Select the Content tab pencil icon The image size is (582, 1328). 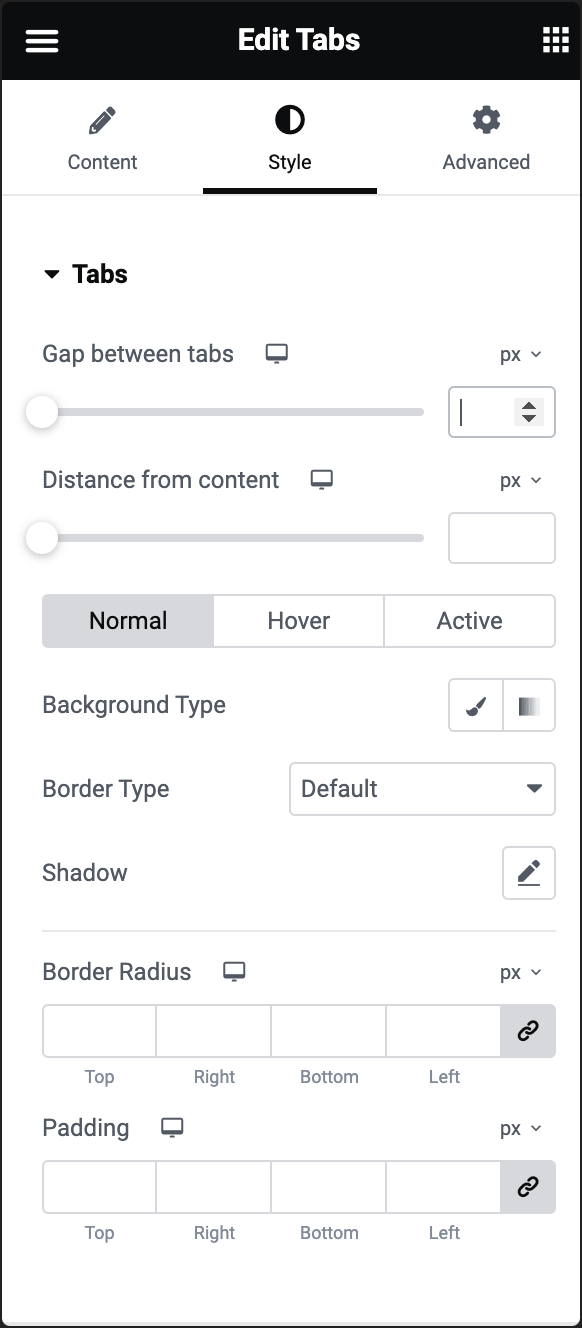(101, 118)
